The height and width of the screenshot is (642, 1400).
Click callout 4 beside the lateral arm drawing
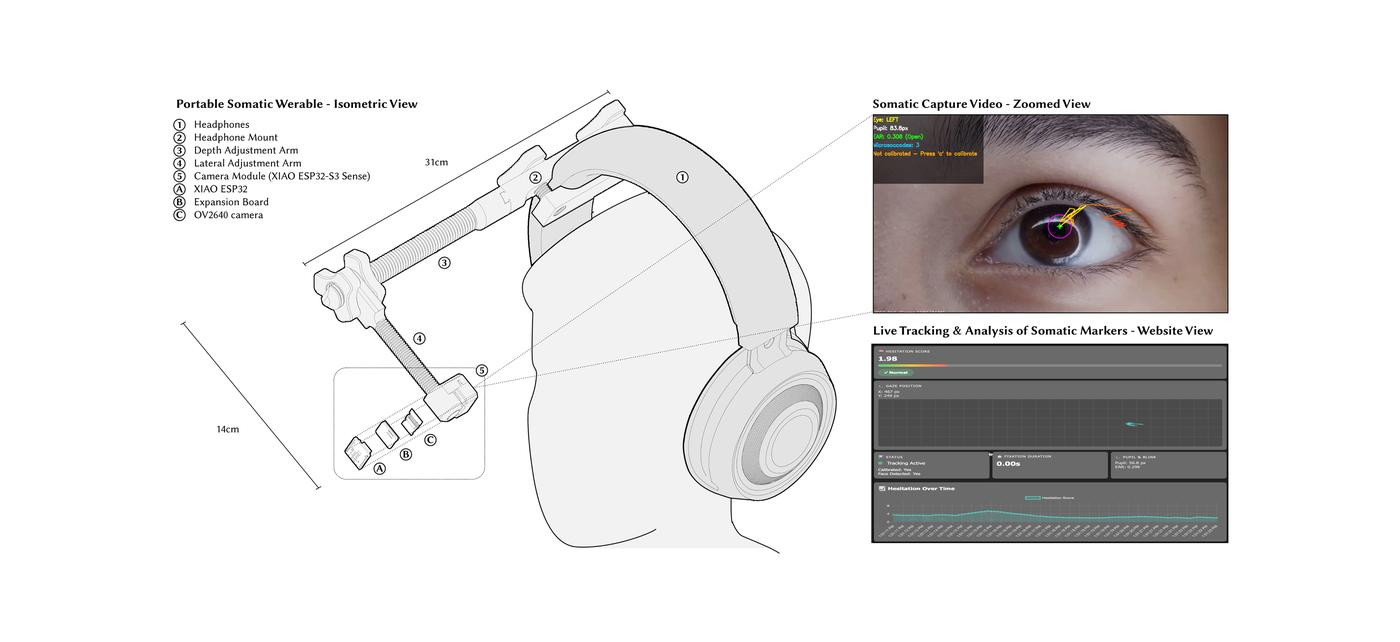(x=420, y=339)
